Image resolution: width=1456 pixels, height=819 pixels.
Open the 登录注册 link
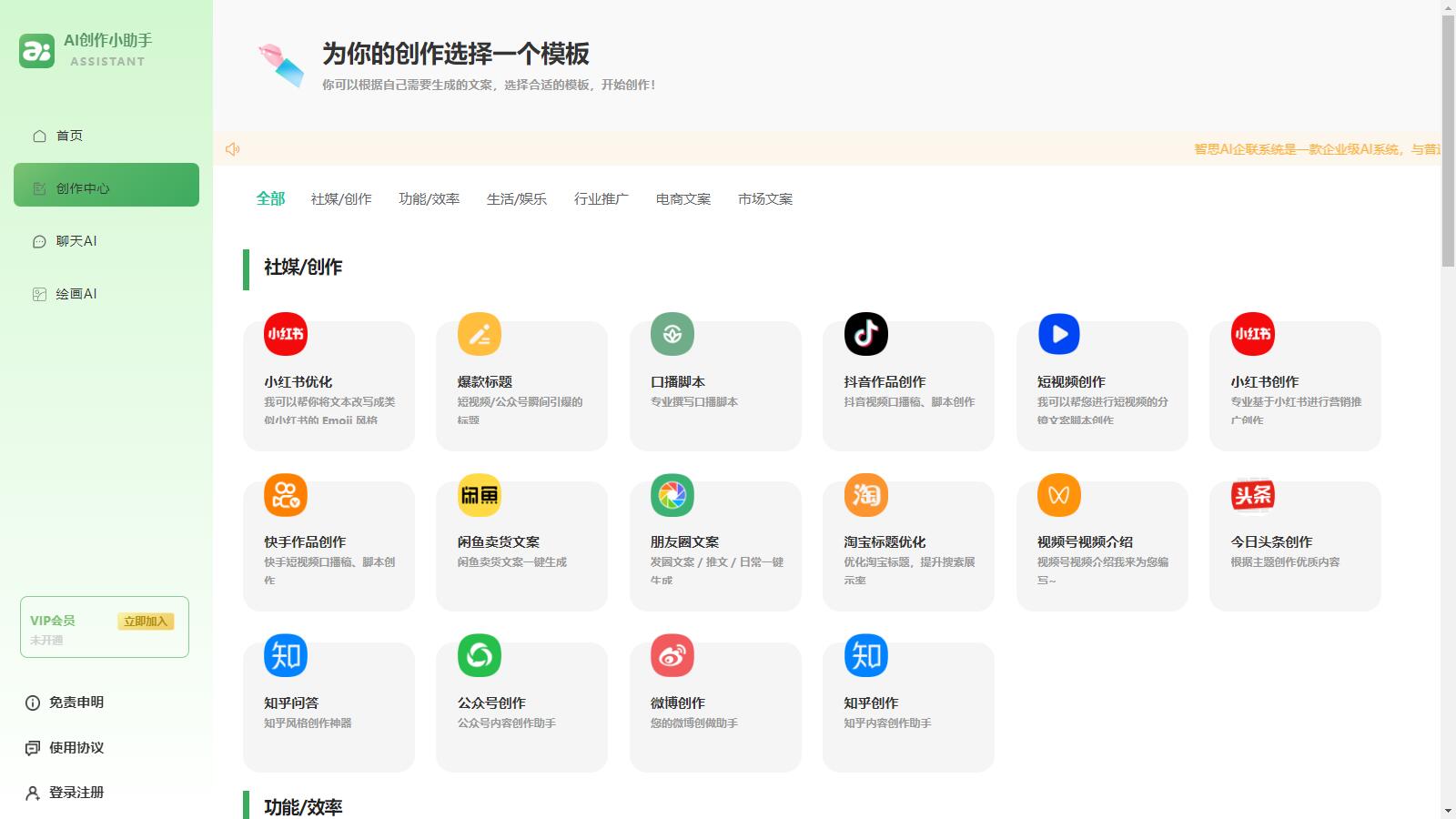click(x=76, y=793)
